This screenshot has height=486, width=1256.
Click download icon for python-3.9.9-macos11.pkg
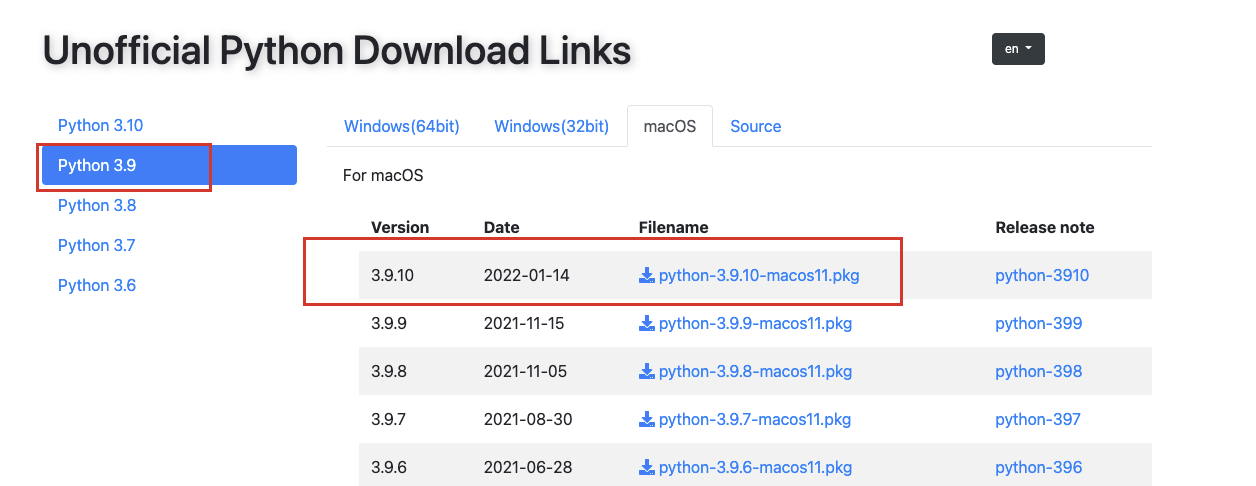tap(647, 323)
